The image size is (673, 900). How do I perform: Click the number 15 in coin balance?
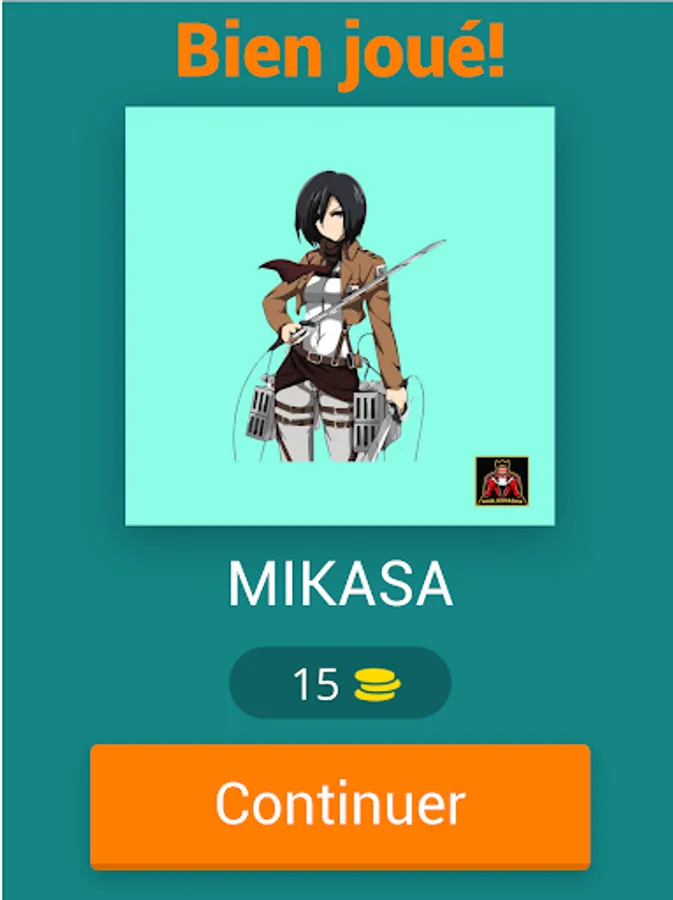click(316, 684)
